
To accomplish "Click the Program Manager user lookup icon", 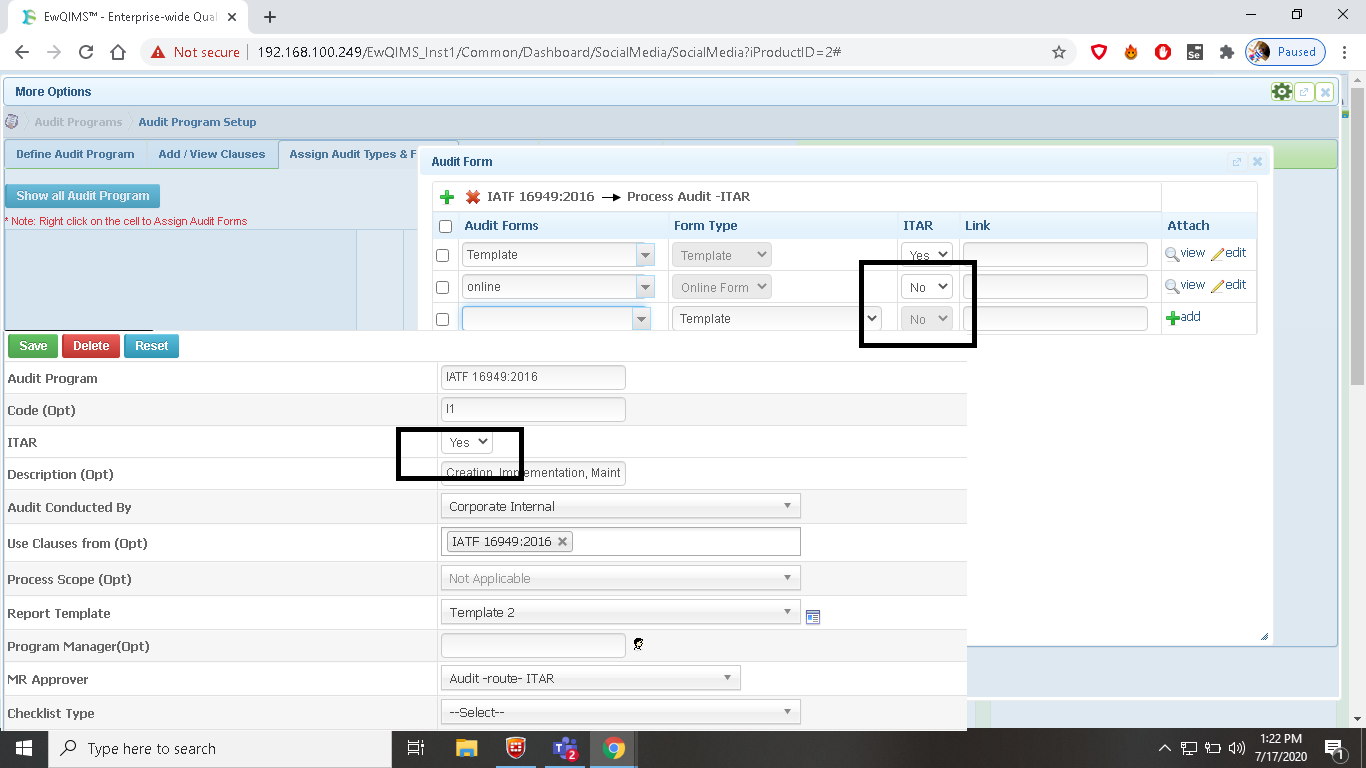I will click(x=638, y=645).
